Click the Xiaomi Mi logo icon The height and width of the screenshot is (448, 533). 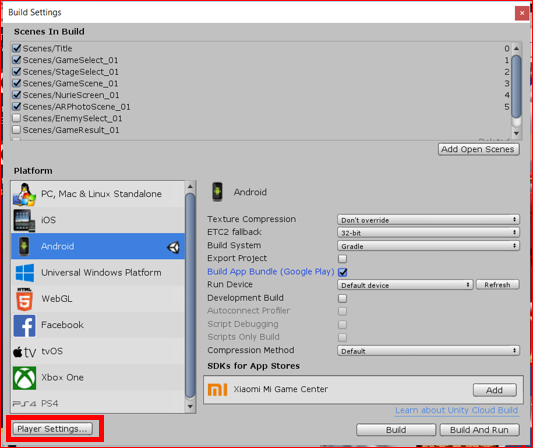[x=218, y=390]
